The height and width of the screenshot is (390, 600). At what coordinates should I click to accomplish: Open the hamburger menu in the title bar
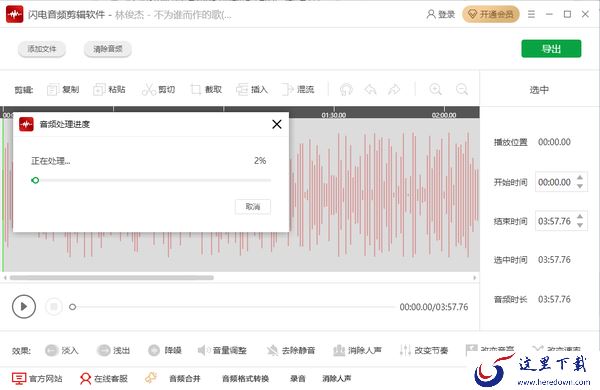tap(531, 15)
